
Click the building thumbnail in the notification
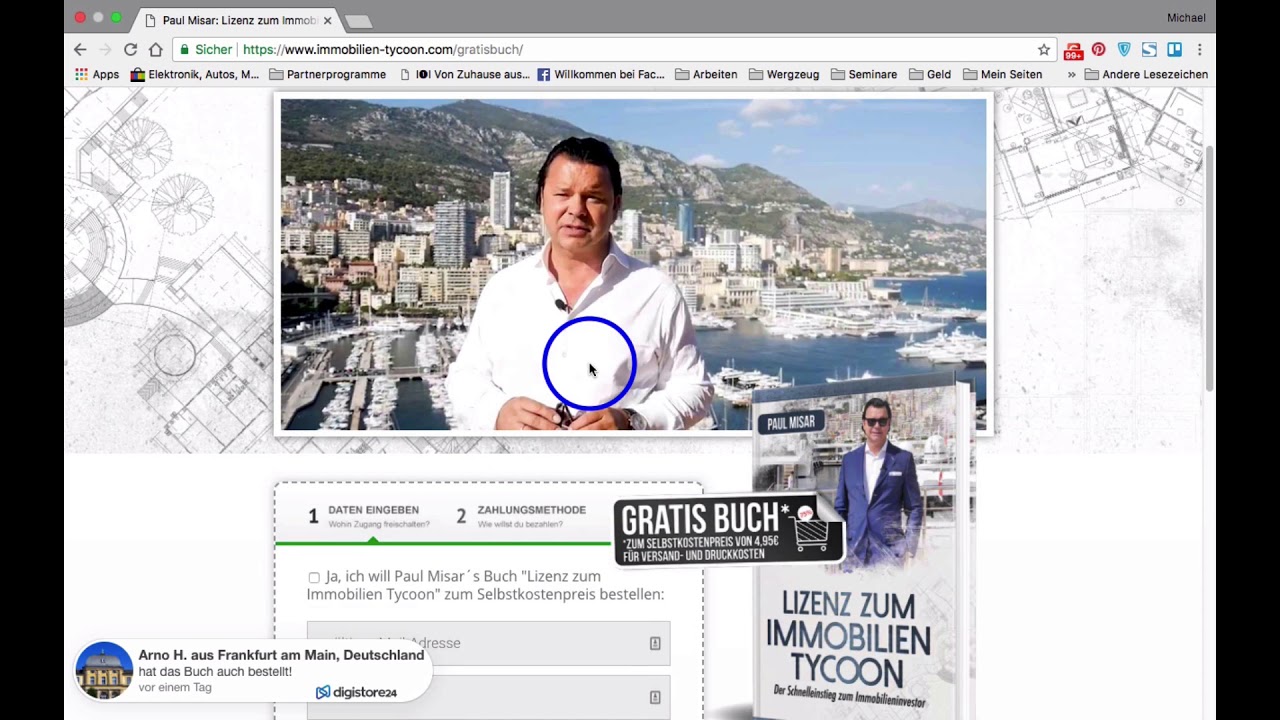[x=104, y=670]
